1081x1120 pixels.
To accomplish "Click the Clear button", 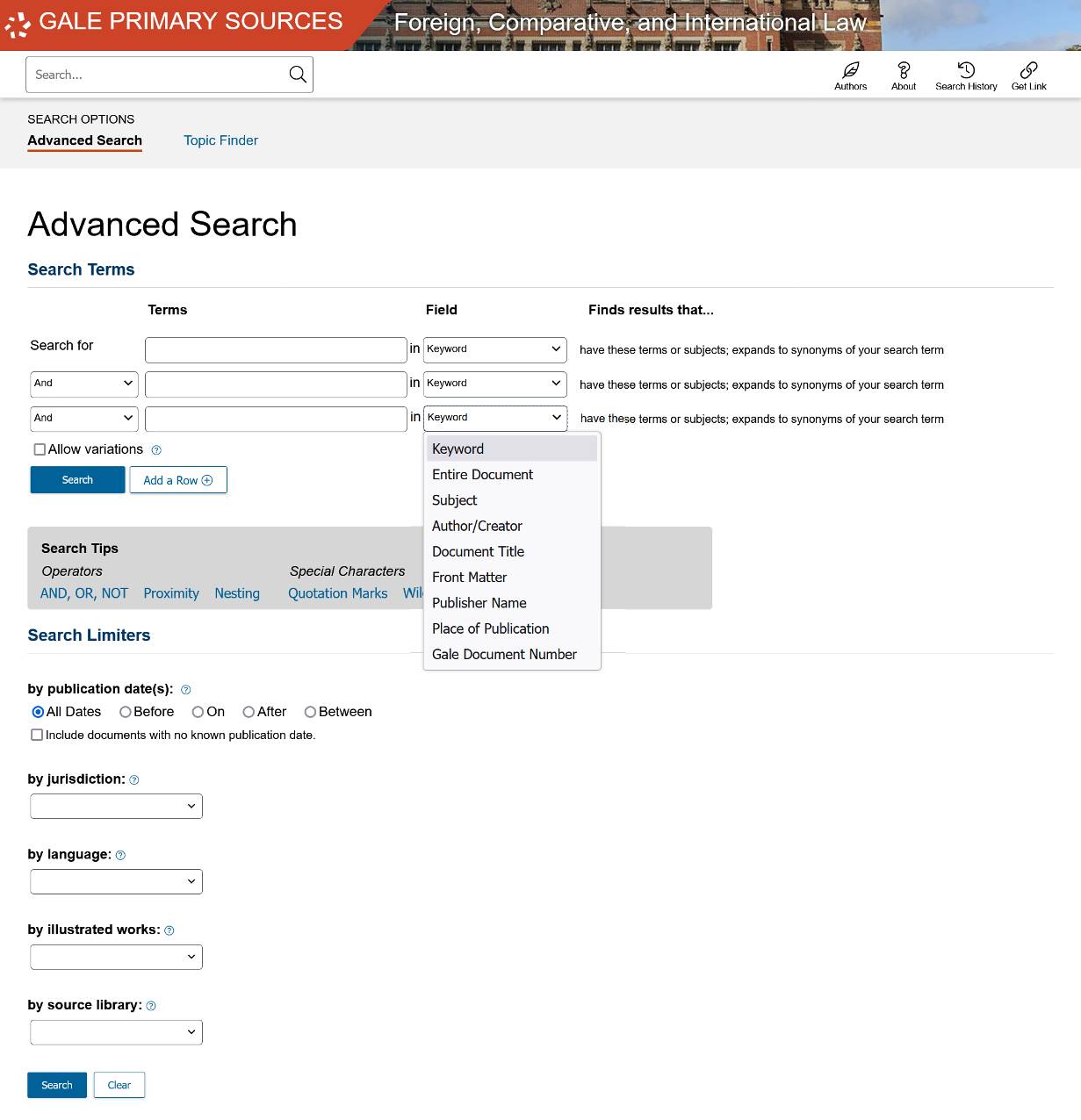I will [x=119, y=1085].
